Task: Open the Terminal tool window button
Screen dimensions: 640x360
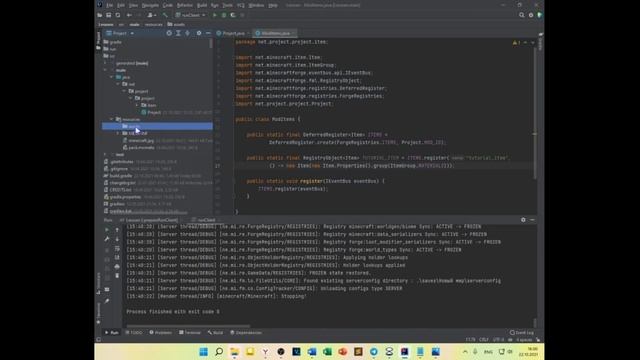Action: (x=190, y=333)
